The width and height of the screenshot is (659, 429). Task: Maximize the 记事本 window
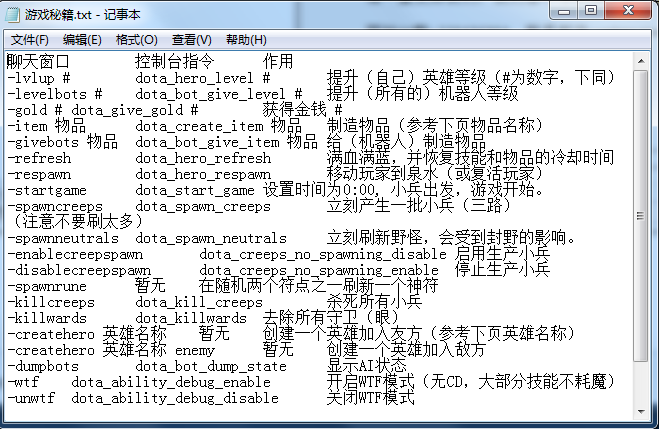[591, 11]
